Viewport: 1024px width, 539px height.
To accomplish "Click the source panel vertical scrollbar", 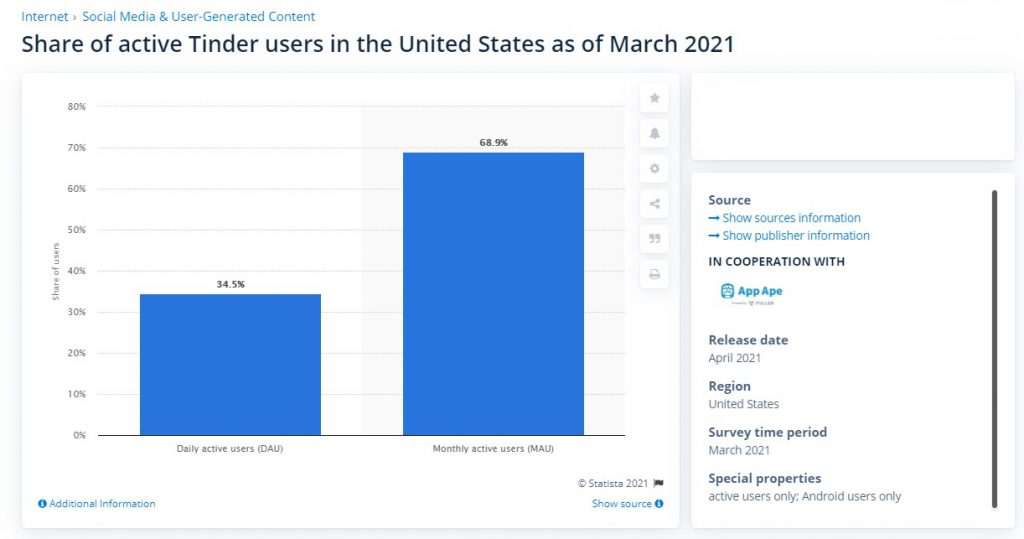I will tap(994, 348).
